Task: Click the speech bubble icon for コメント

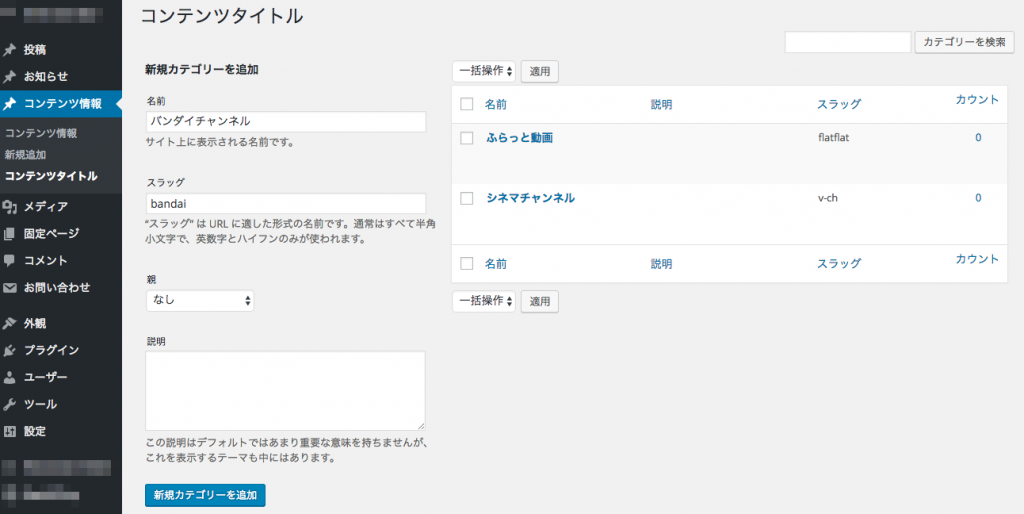Action: [9, 261]
